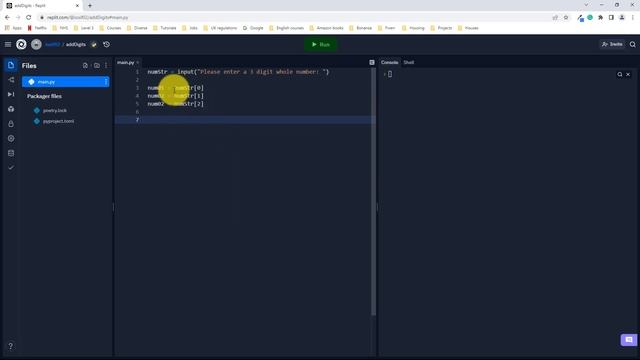The width and height of the screenshot is (640, 360).
Task: Open the Packages cube sidebar icon
Action: point(11,109)
